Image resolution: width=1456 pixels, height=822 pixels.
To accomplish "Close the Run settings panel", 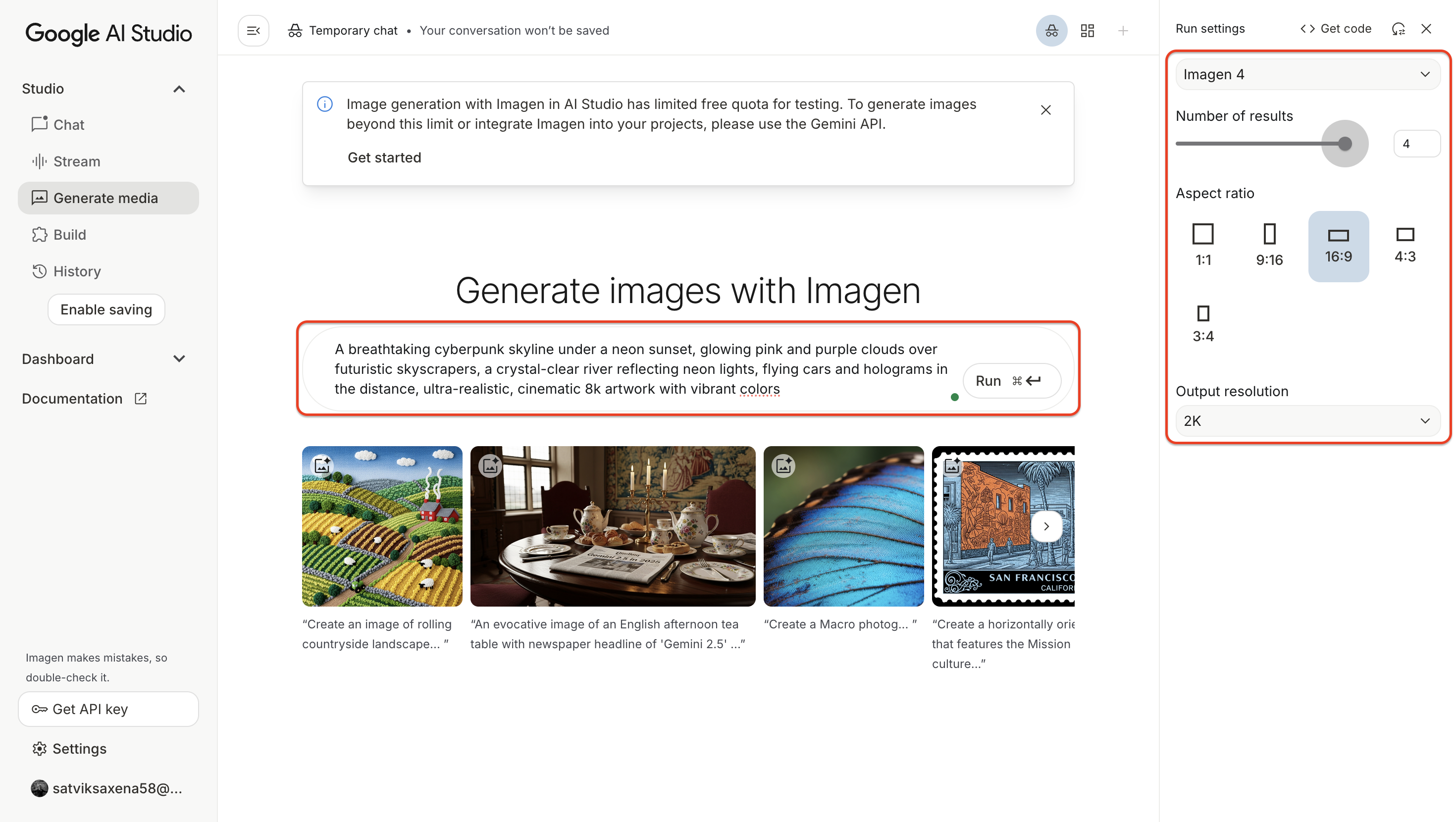I will click(x=1426, y=29).
